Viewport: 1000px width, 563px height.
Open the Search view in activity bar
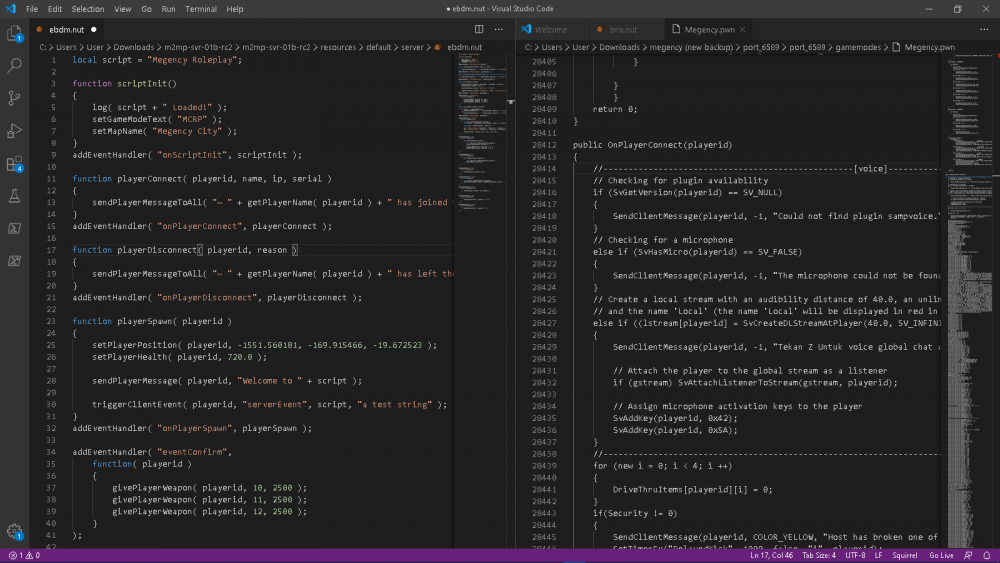[14, 65]
